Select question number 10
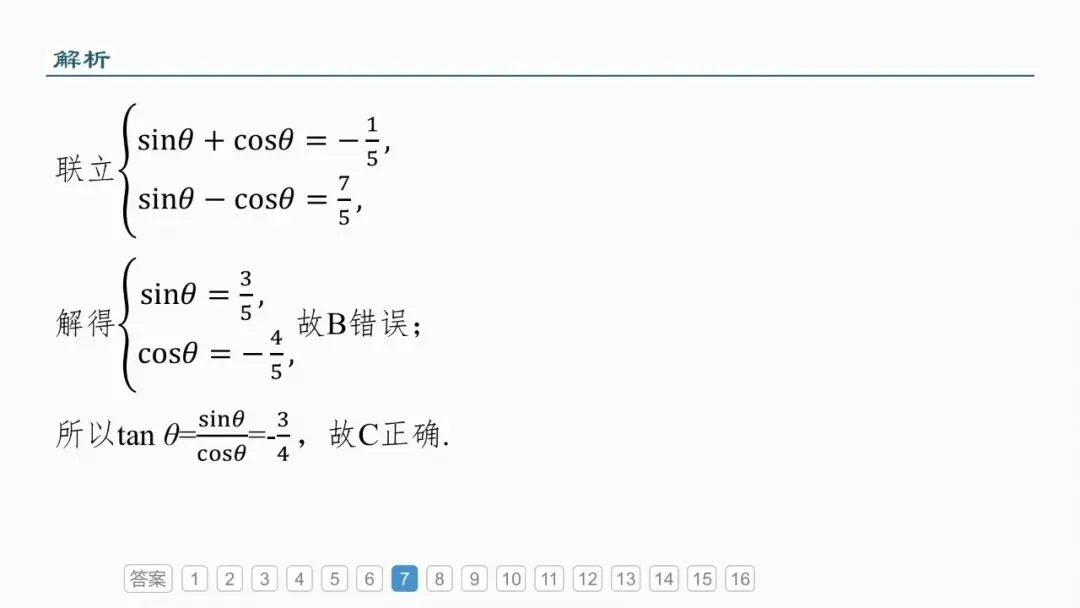The height and width of the screenshot is (608, 1080). (x=511, y=578)
